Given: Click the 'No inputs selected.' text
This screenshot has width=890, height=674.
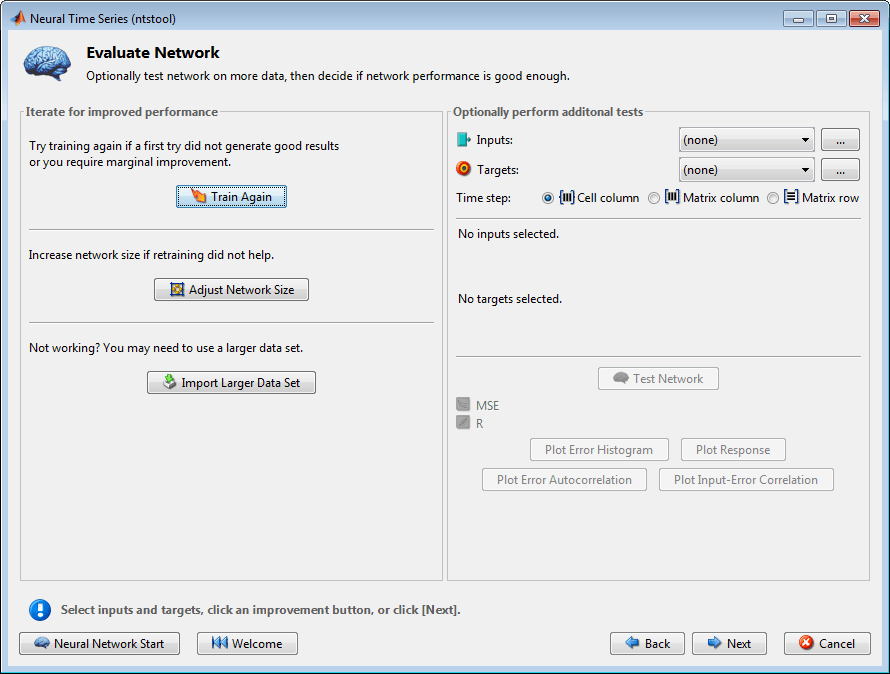Looking at the screenshot, I should (x=509, y=234).
